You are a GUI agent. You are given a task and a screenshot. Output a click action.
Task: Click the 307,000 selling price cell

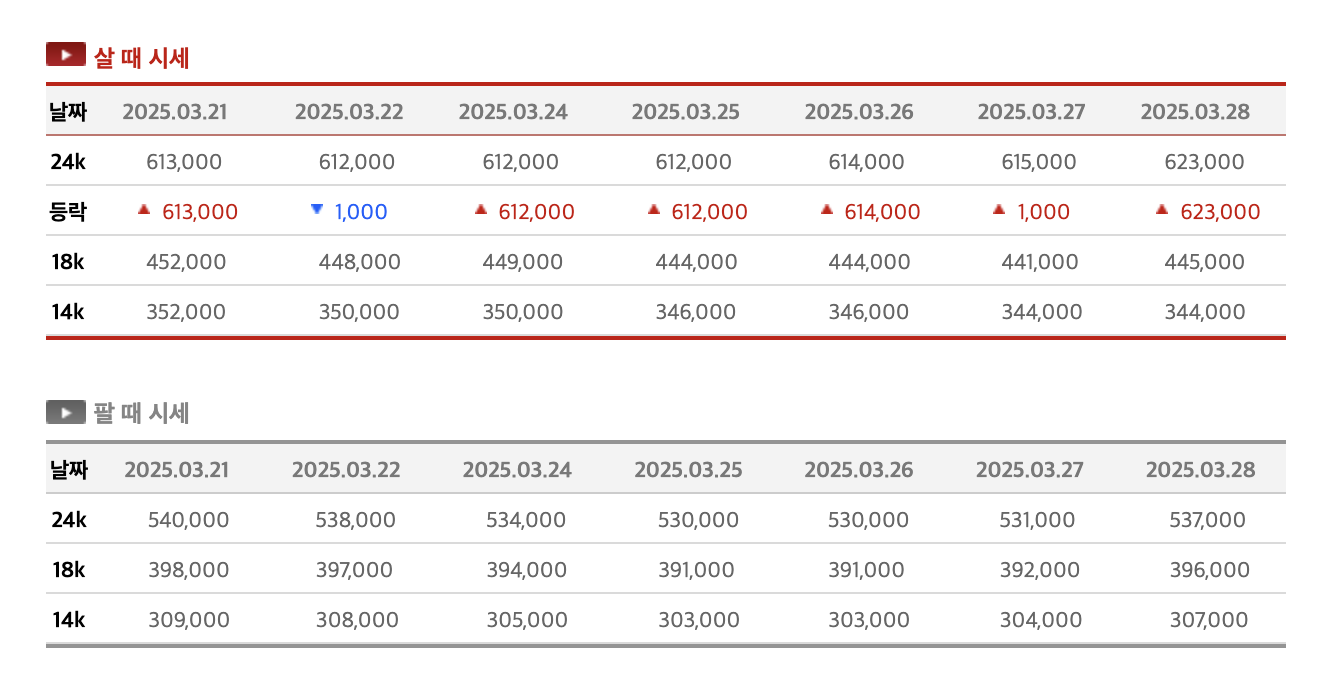pos(1209,620)
